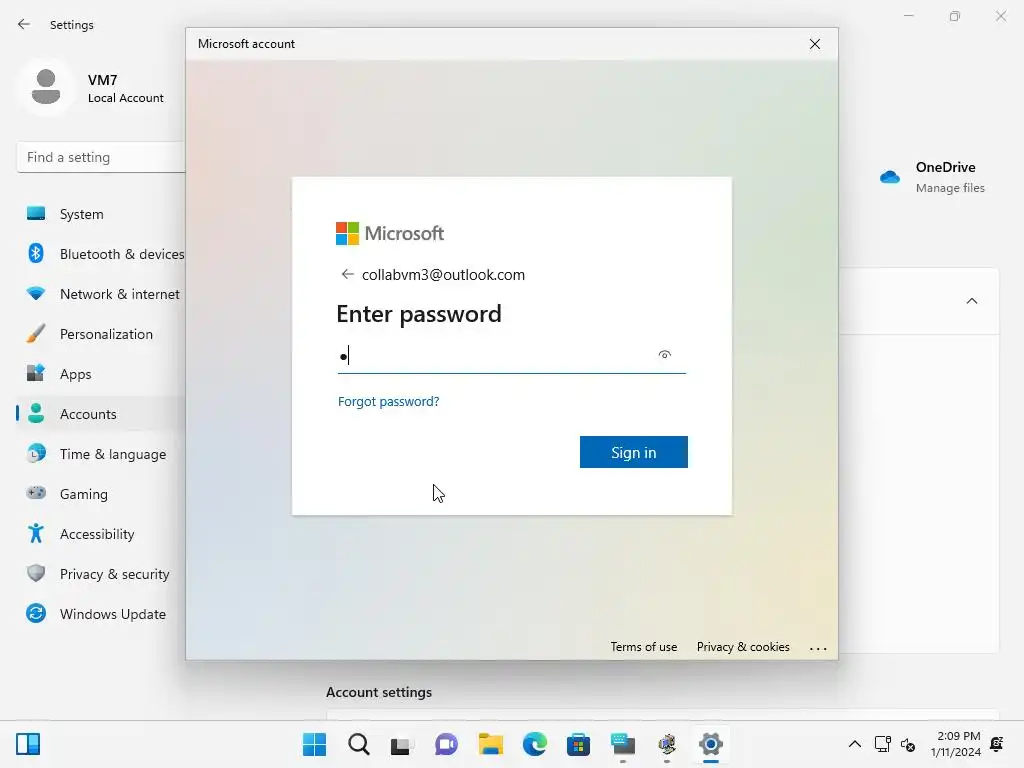
Task: Open Network & internet category
Action: [x=101, y=294]
